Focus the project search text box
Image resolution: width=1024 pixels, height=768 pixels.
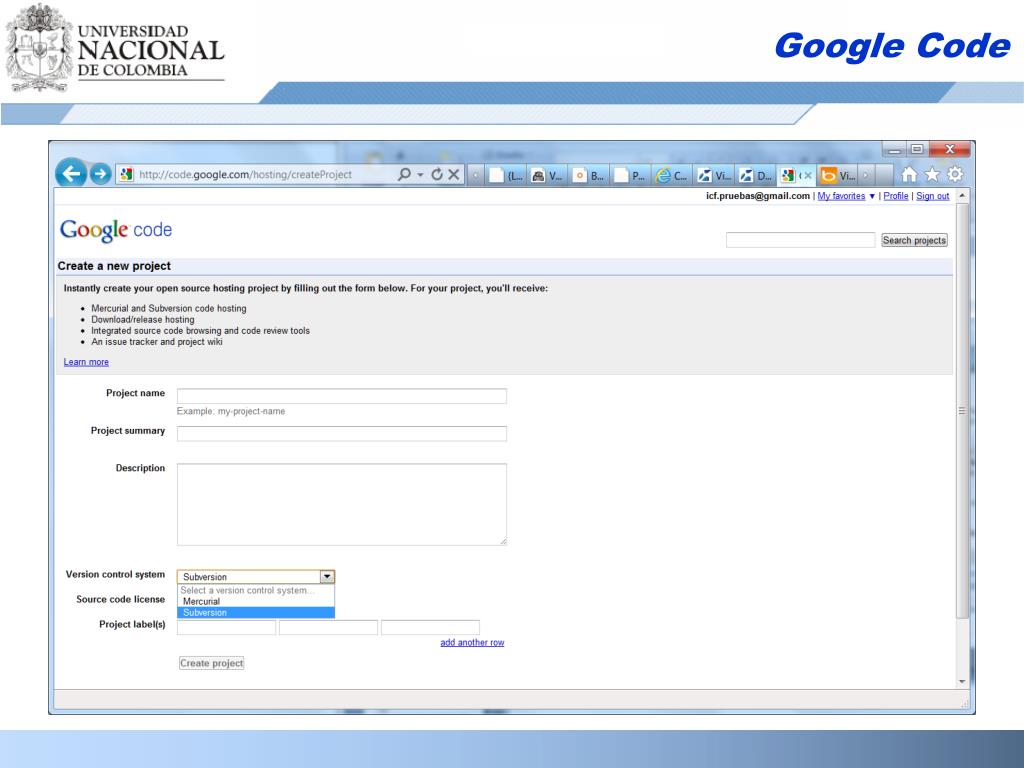[801, 240]
